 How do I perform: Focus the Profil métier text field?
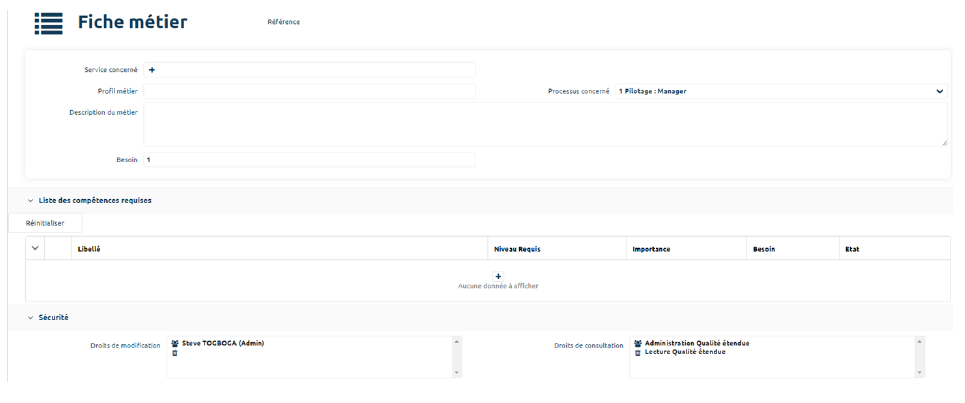point(309,91)
